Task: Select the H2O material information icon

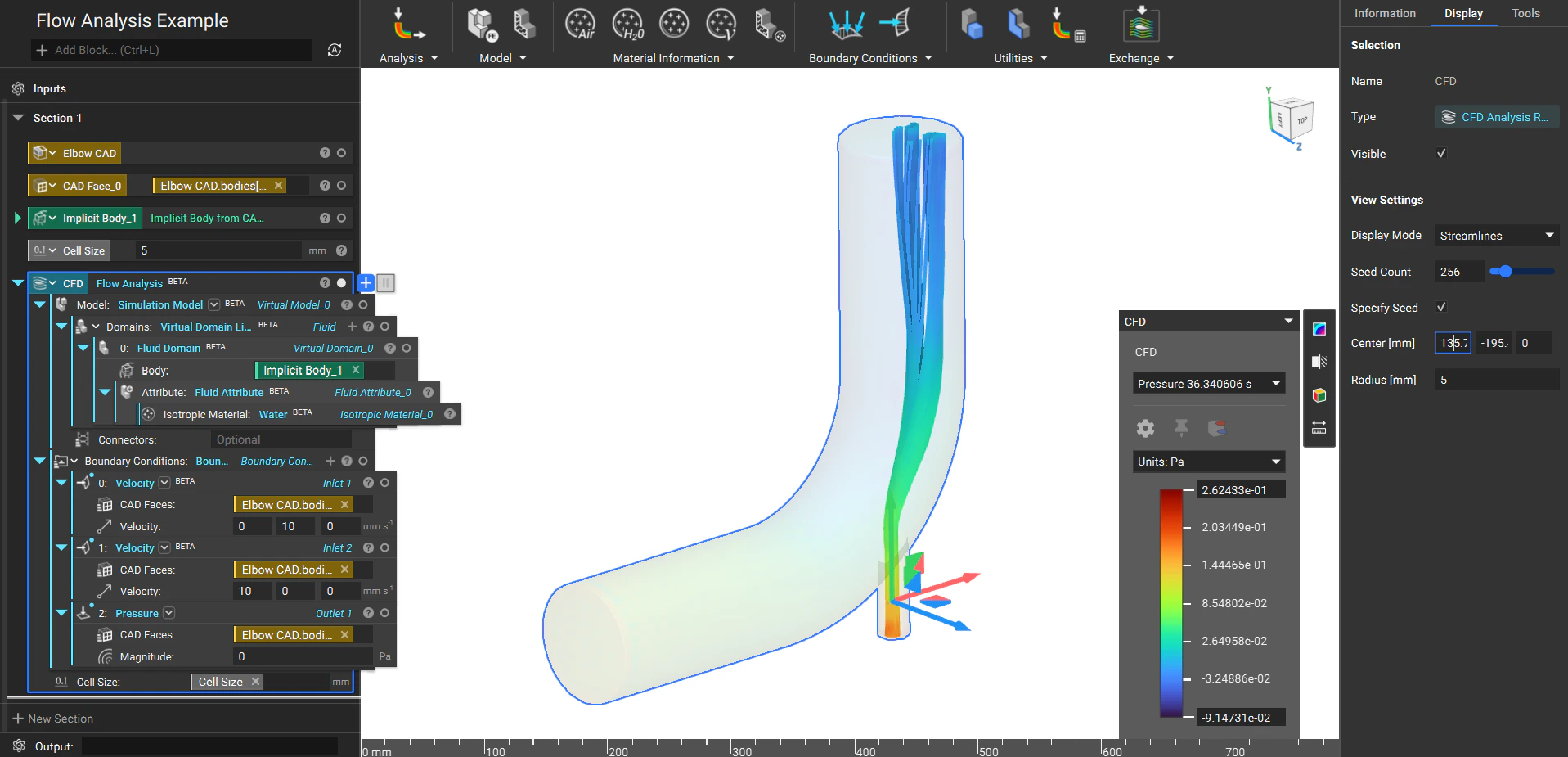Action: 628,24
